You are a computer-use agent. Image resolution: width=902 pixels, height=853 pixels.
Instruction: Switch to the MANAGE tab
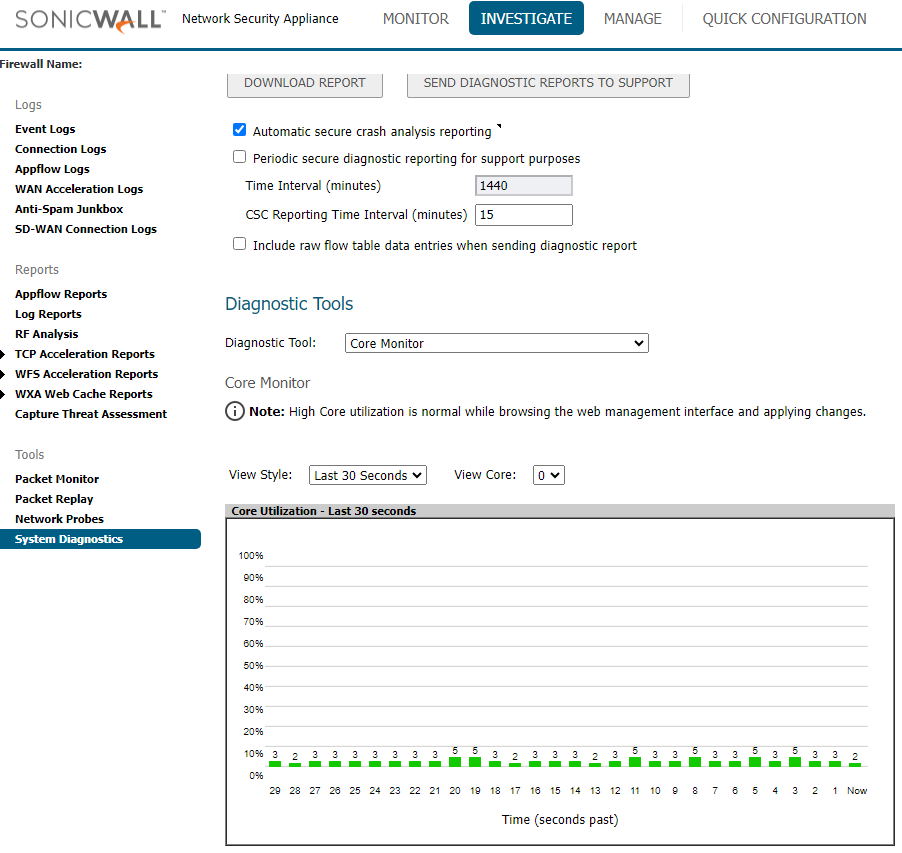pos(633,19)
